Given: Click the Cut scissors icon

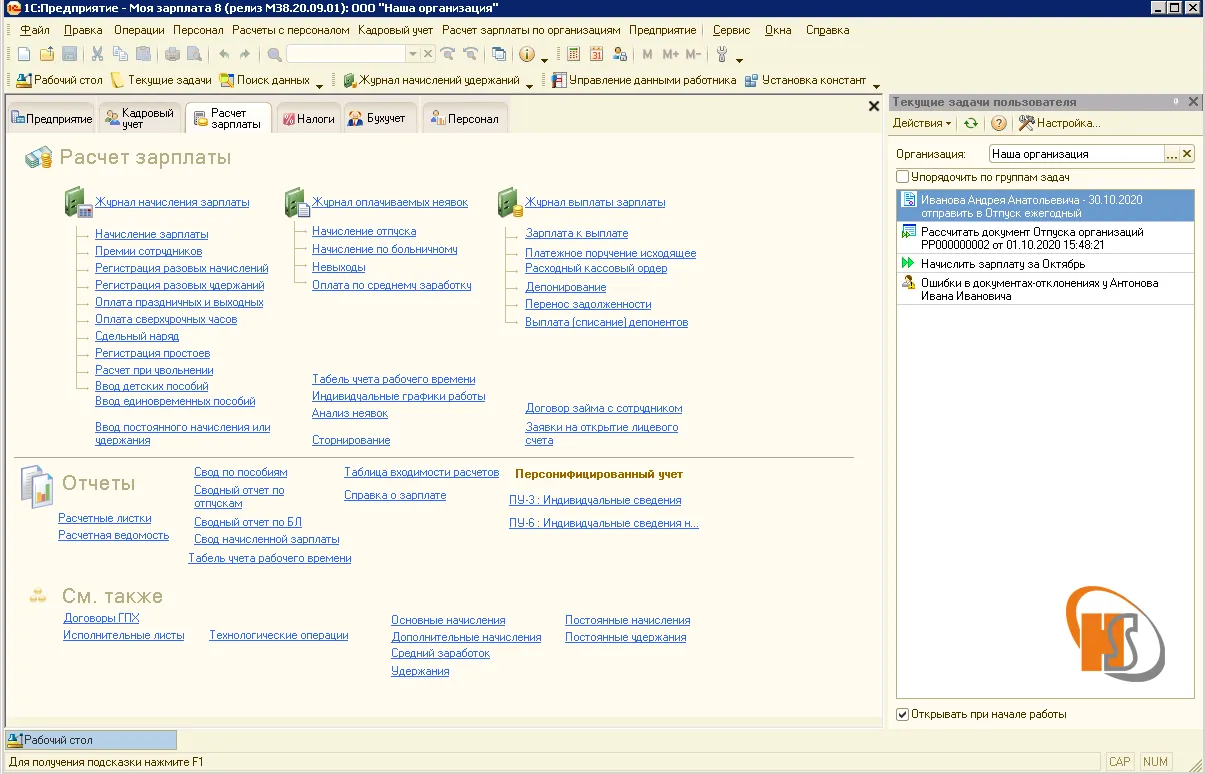Looking at the screenshot, I should [98, 54].
